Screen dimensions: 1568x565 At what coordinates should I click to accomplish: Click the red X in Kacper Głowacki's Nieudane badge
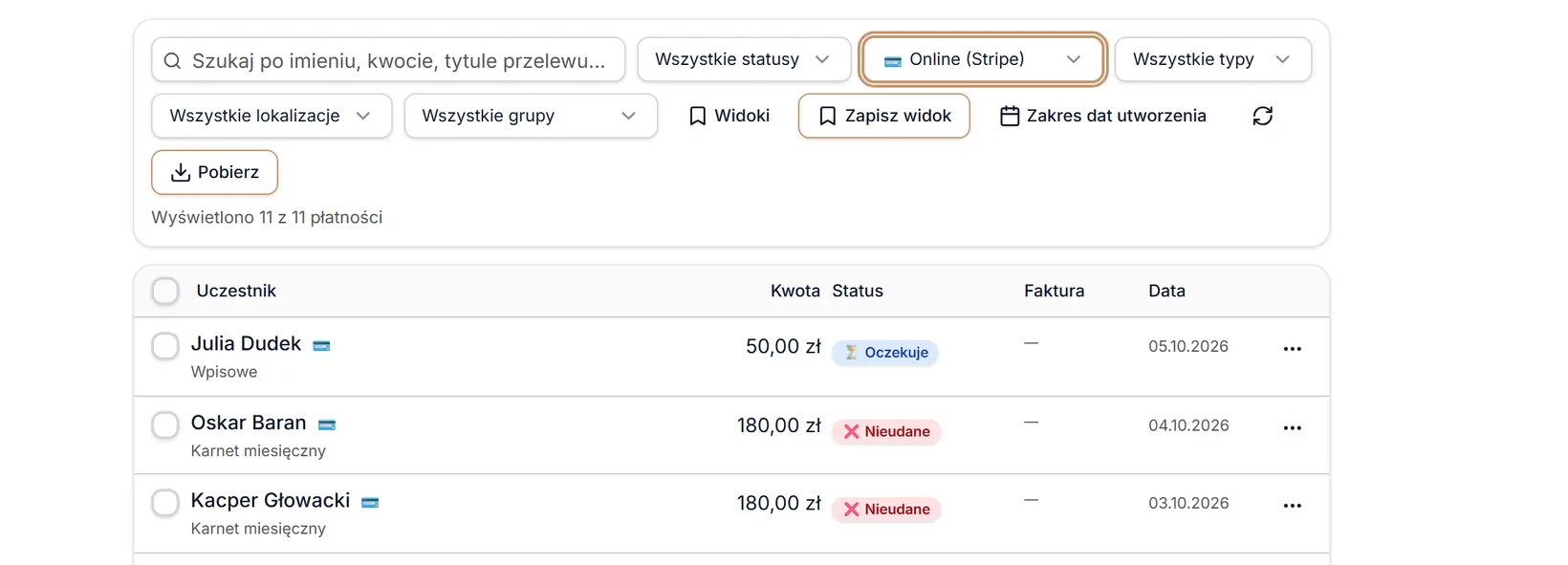coord(851,510)
